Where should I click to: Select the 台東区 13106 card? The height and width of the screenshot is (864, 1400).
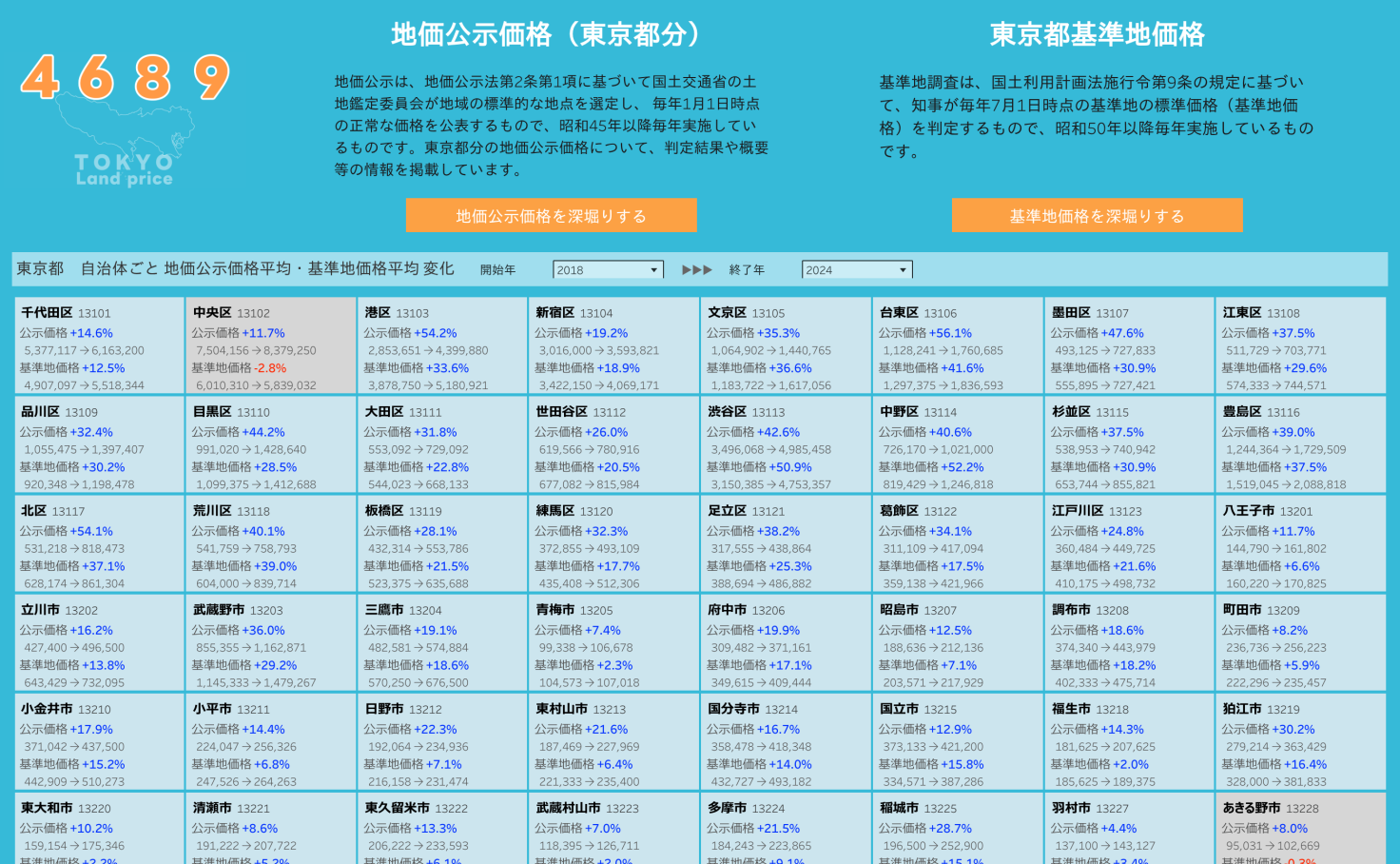click(x=959, y=345)
